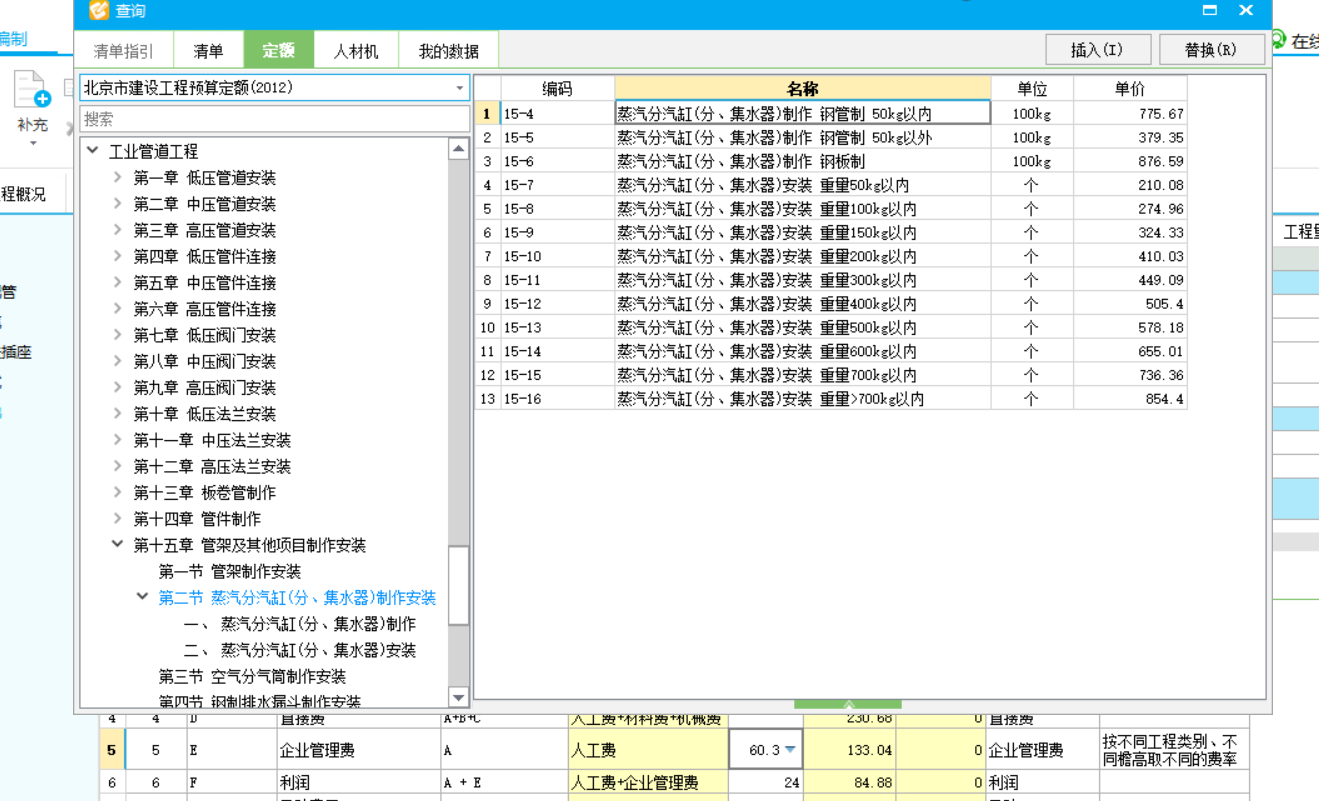
Task: Expand 第十章 低压法兰安装 node
Action: click(x=117, y=413)
